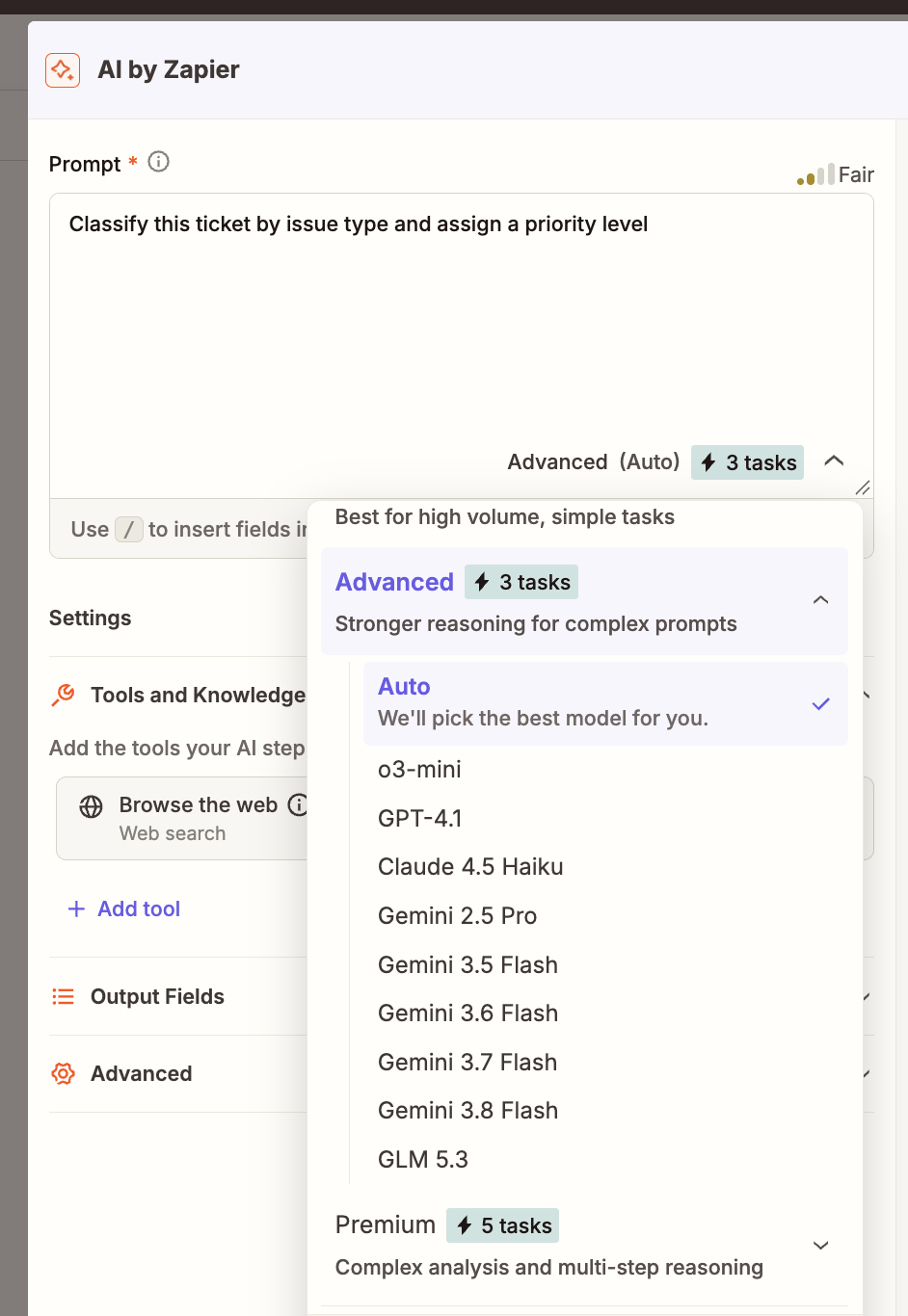Choose the GLM 5.3 model
The image size is (908, 1316).
(423, 1159)
